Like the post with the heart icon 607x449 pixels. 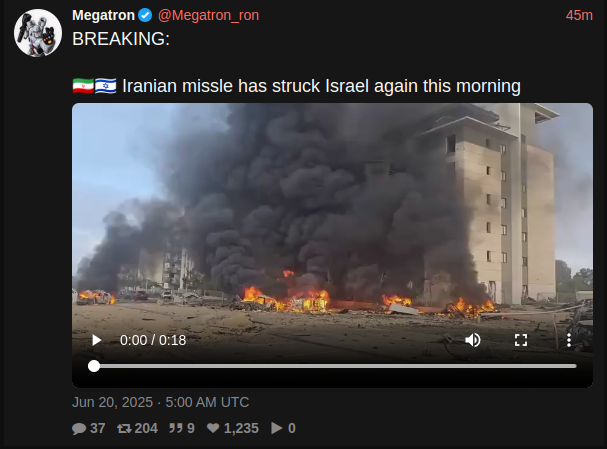tap(213, 428)
